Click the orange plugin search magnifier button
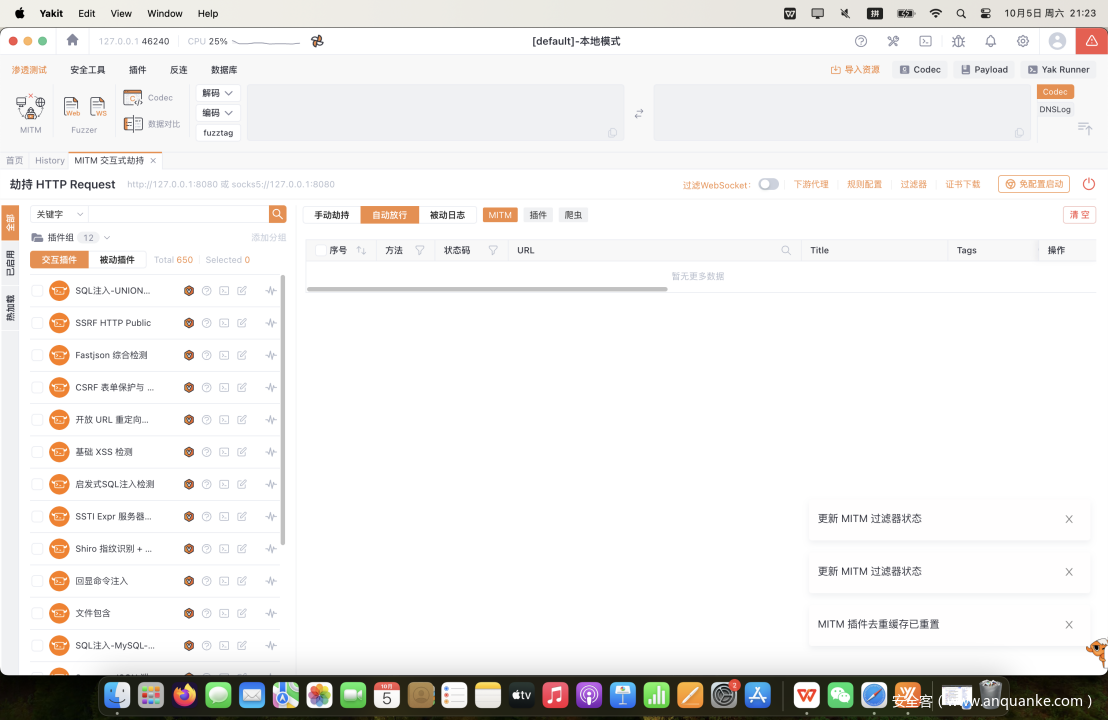 pyautogui.click(x=278, y=214)
